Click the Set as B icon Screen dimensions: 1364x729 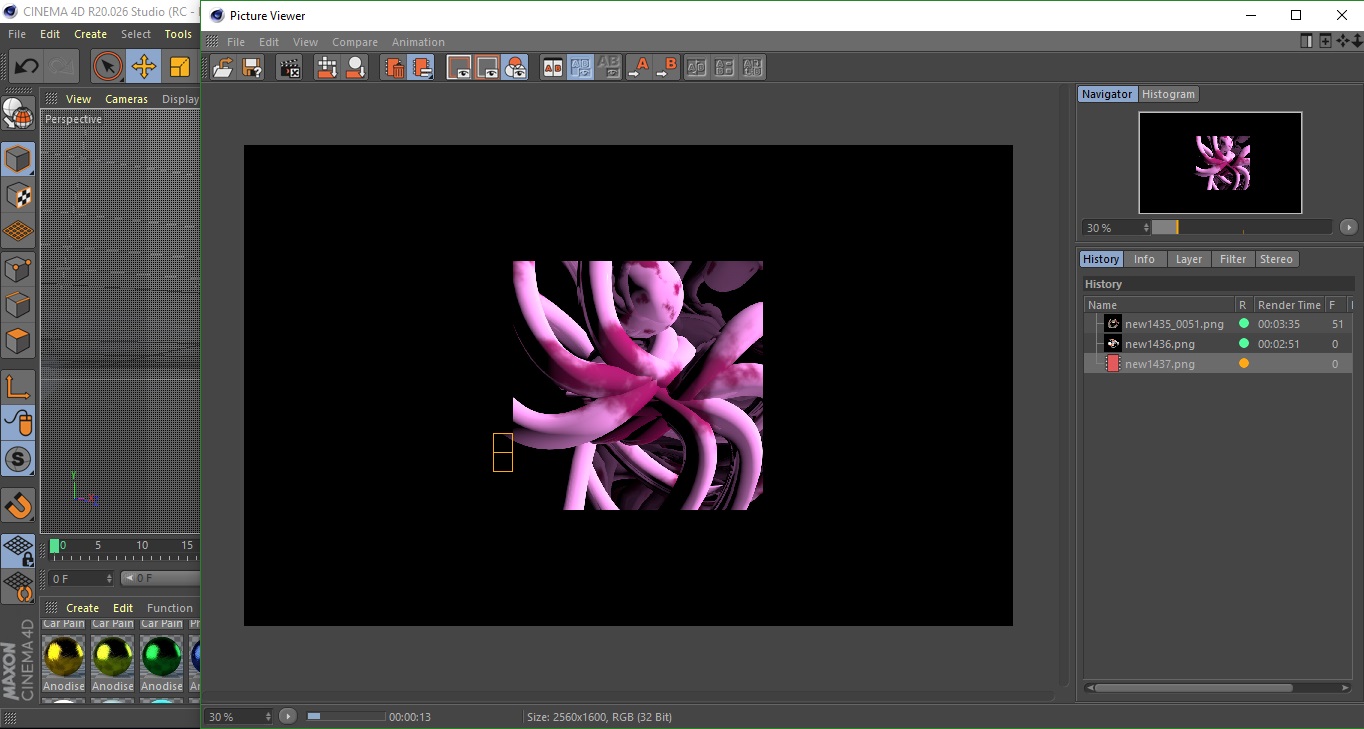click(x=666, y=67)
